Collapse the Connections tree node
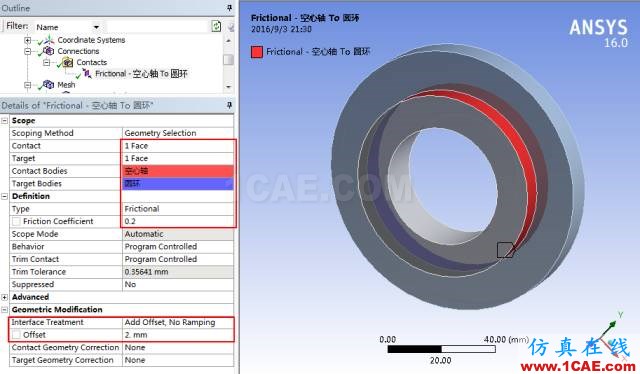640x374 pixels. [27, 51]
